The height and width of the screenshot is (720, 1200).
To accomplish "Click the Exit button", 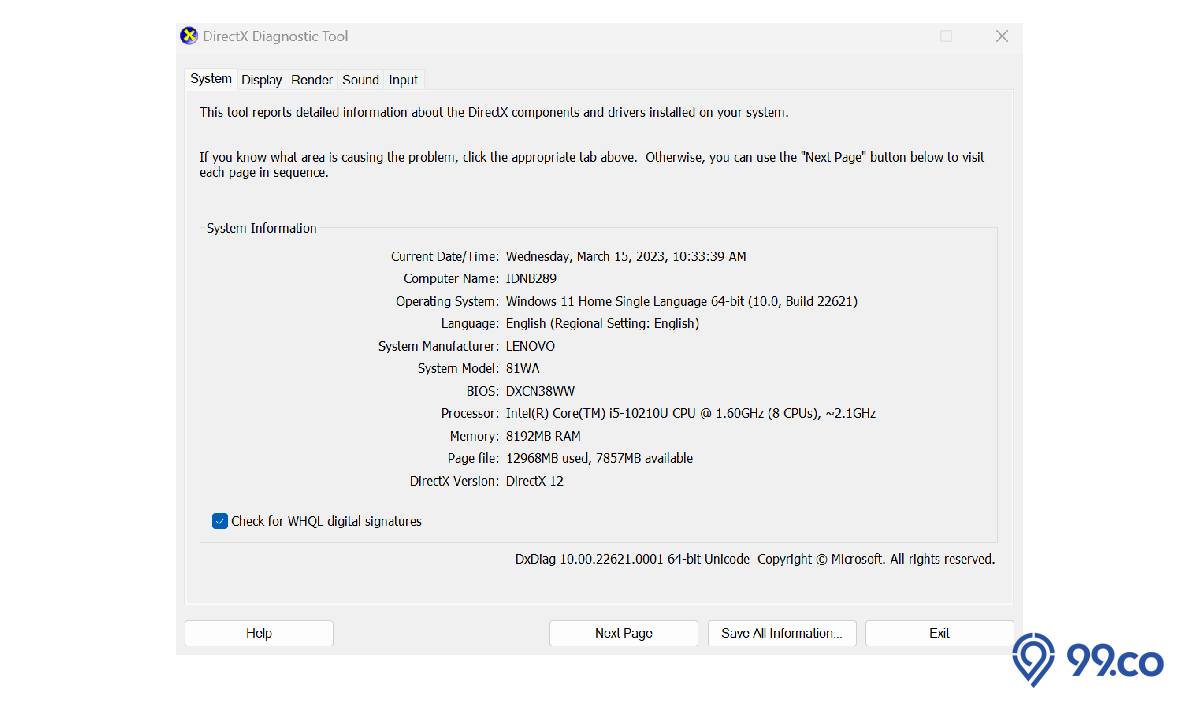I will 940,633.
